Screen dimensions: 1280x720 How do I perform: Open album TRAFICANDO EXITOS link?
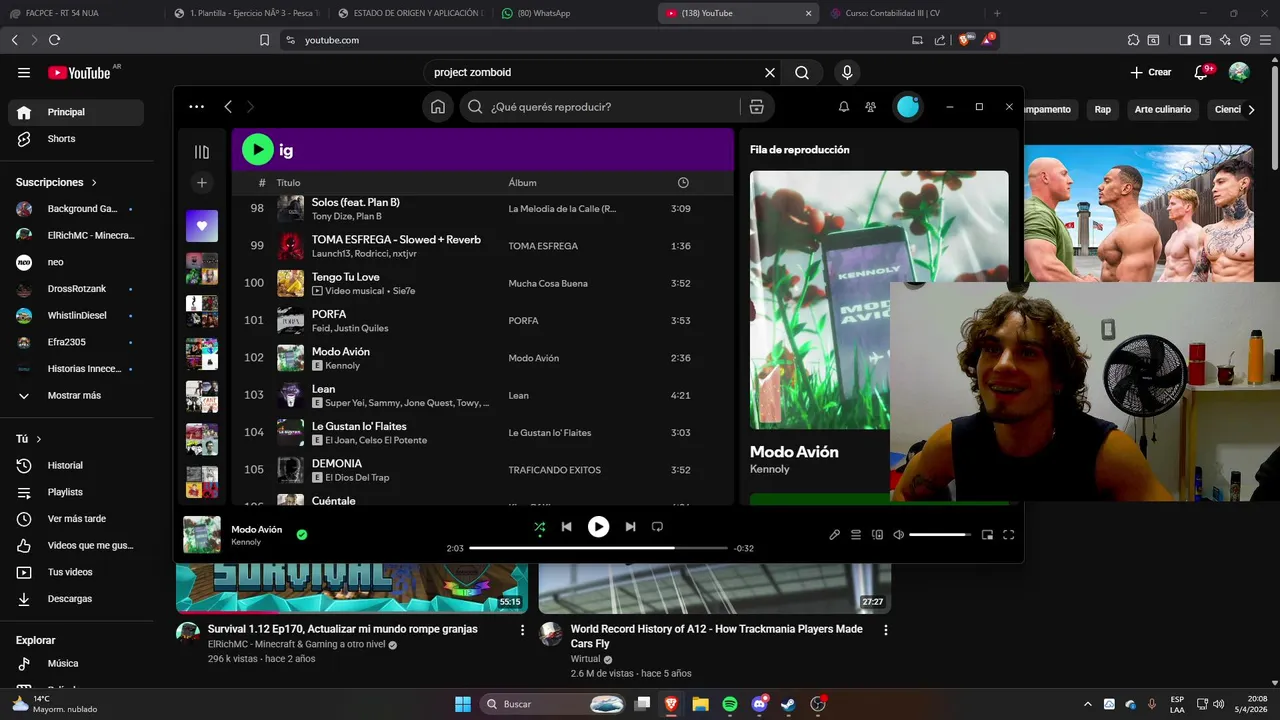554,470
